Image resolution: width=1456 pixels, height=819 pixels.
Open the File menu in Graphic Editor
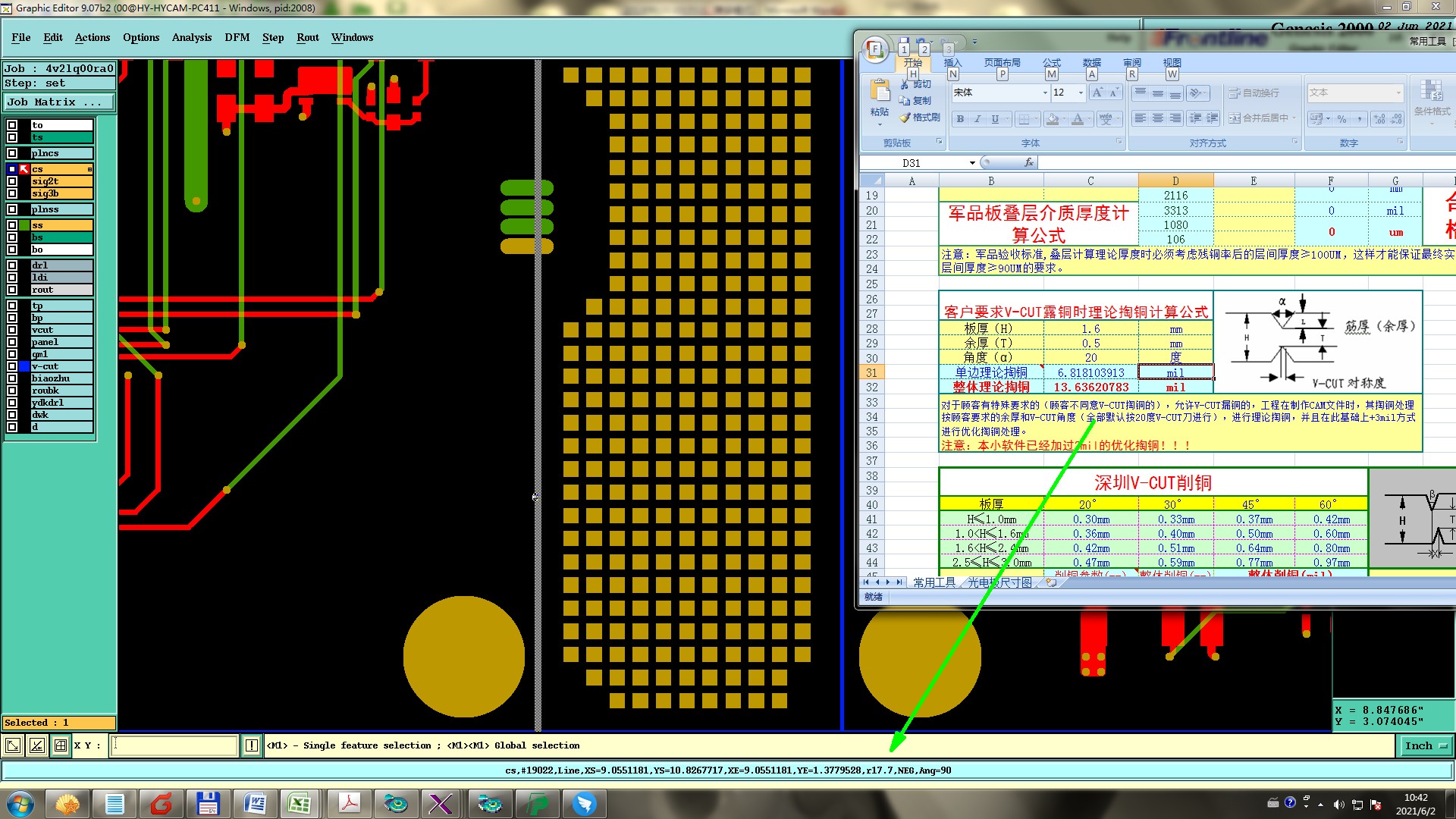[21, 37]
